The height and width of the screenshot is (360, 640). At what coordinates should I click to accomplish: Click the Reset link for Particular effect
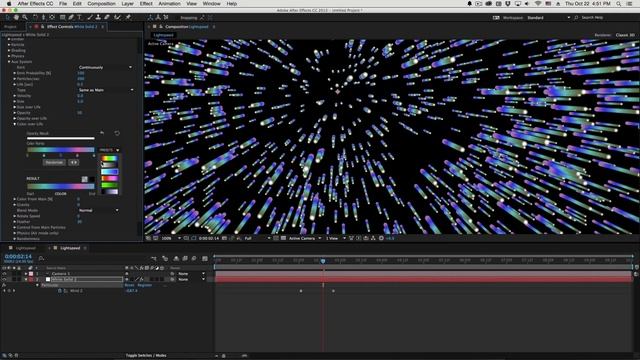(129, 285)
